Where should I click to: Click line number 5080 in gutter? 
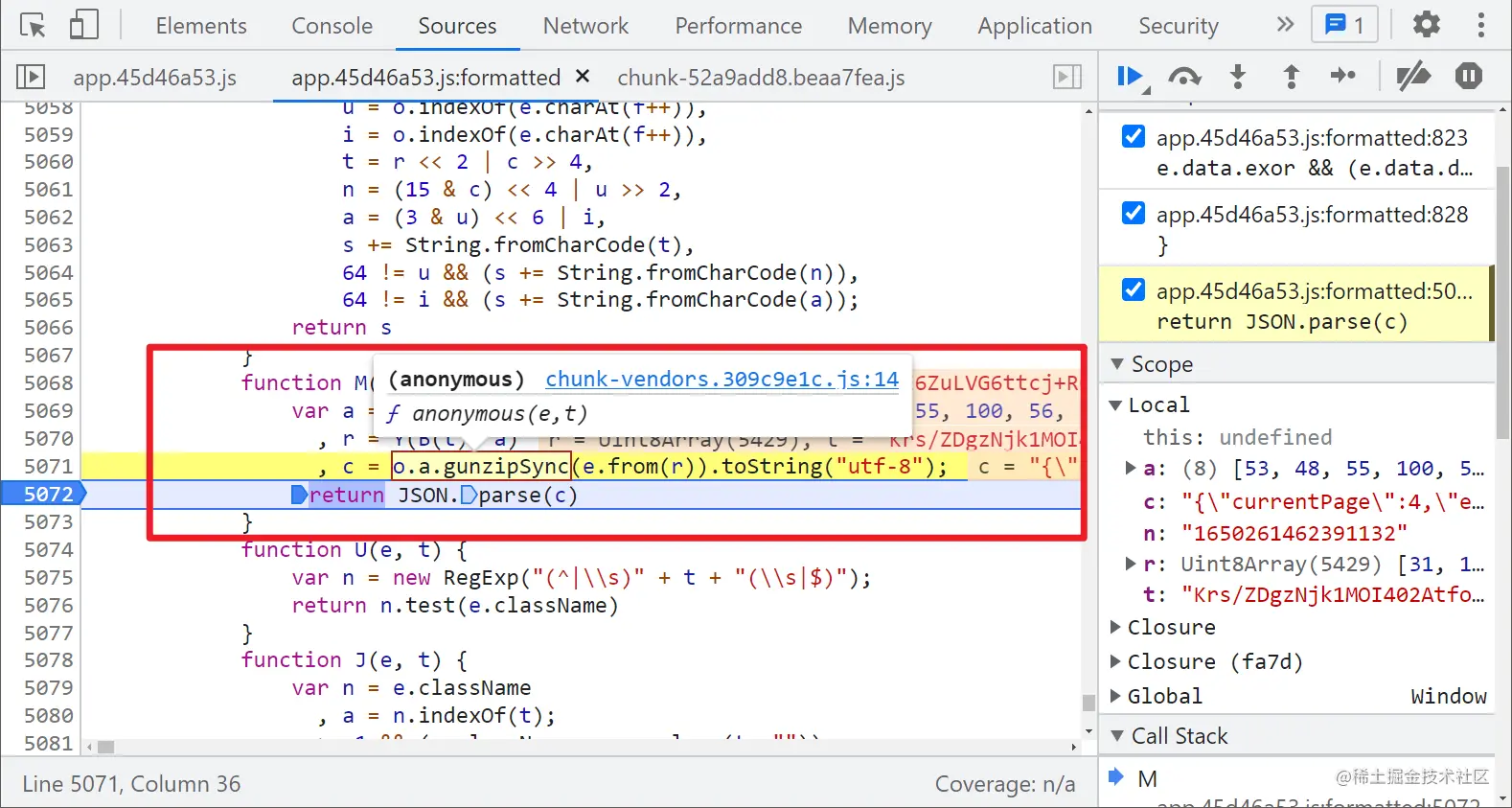(48, 716)
